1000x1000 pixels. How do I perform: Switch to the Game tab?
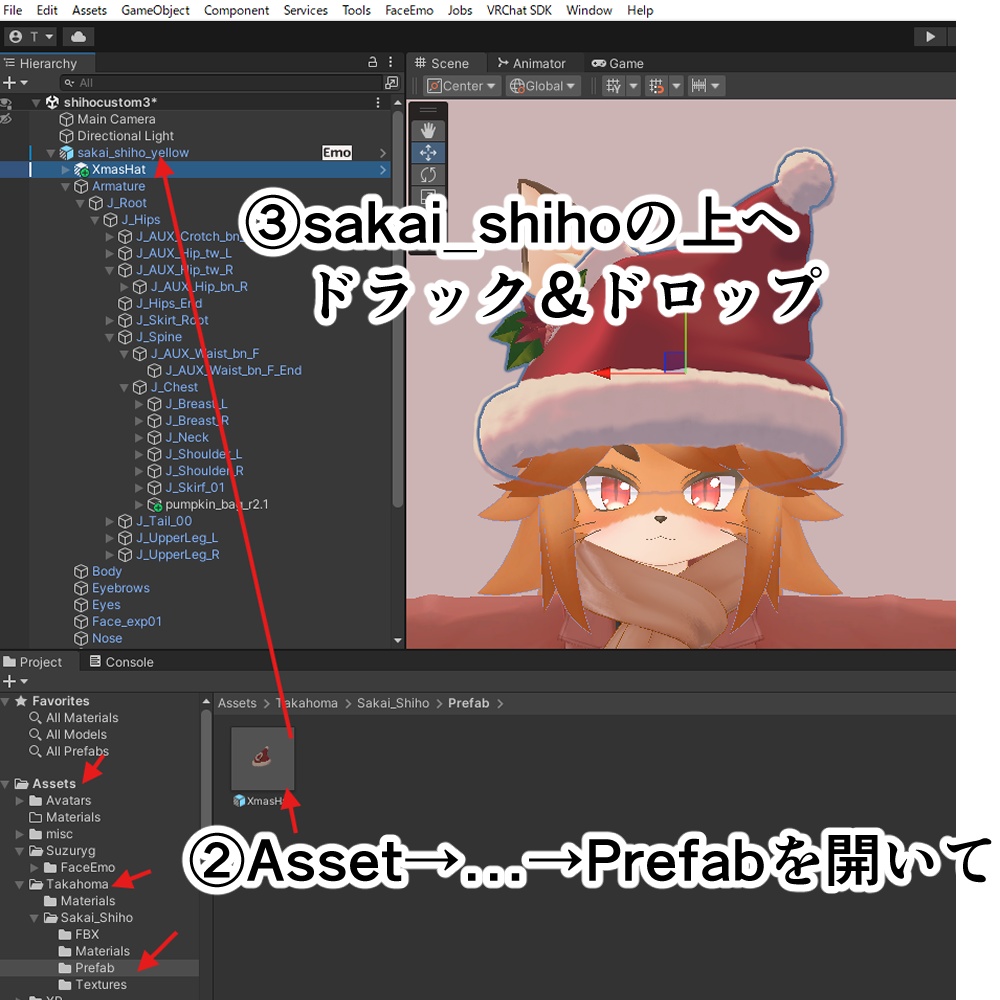click(617, 63)
